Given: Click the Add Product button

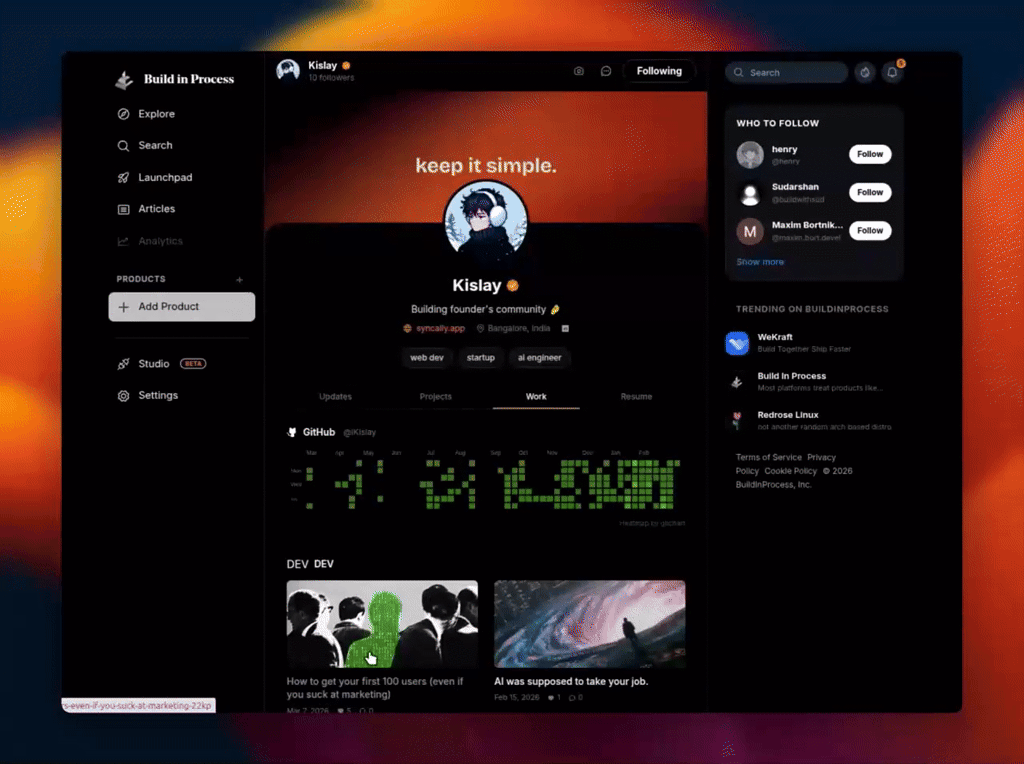Looking at the screenshot, I should point(182,307).
